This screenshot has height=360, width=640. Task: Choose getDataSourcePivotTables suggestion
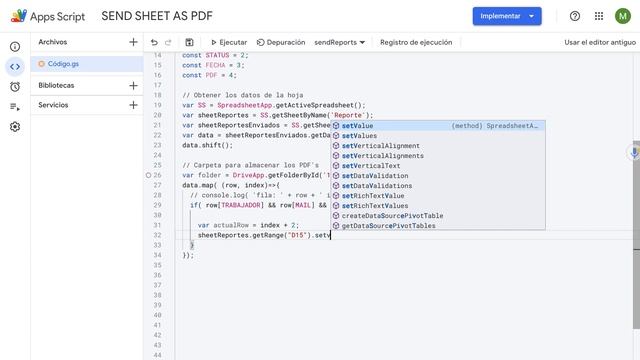[438, 226]
